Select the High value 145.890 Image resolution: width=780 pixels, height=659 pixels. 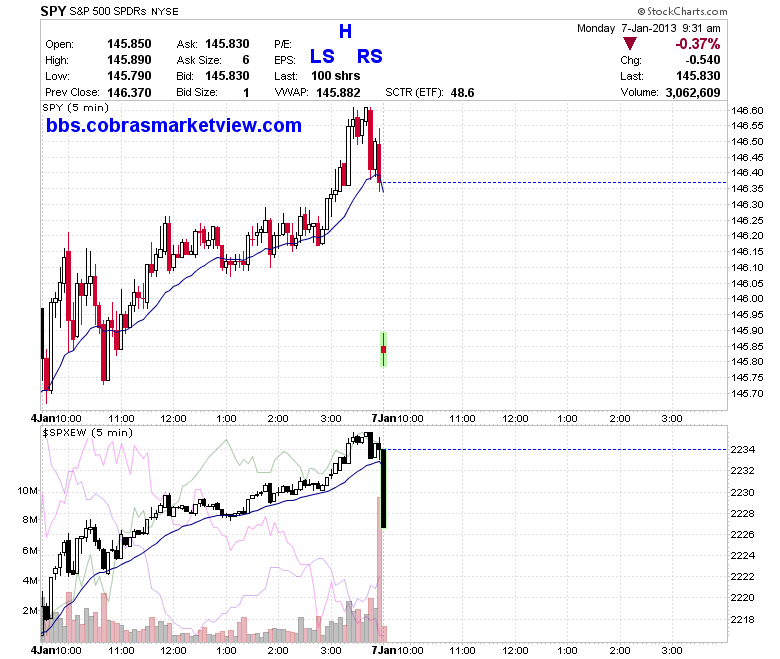pyautogui.click(x=129, y=60)
